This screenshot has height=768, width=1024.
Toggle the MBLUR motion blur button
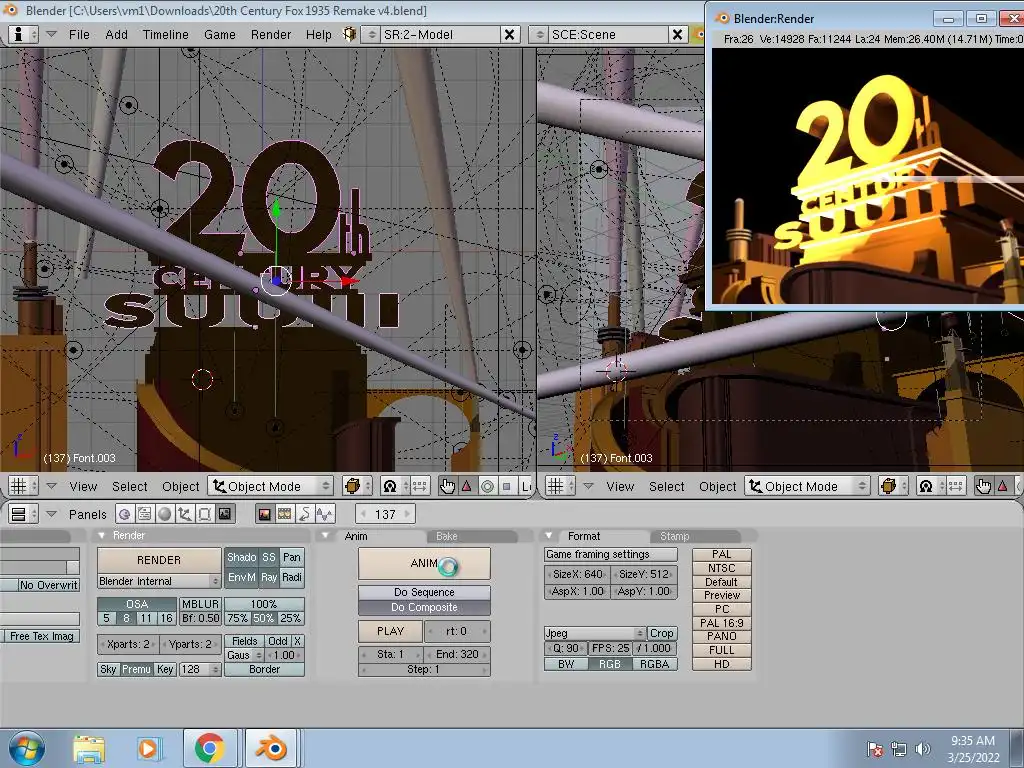tap(200, 604)
